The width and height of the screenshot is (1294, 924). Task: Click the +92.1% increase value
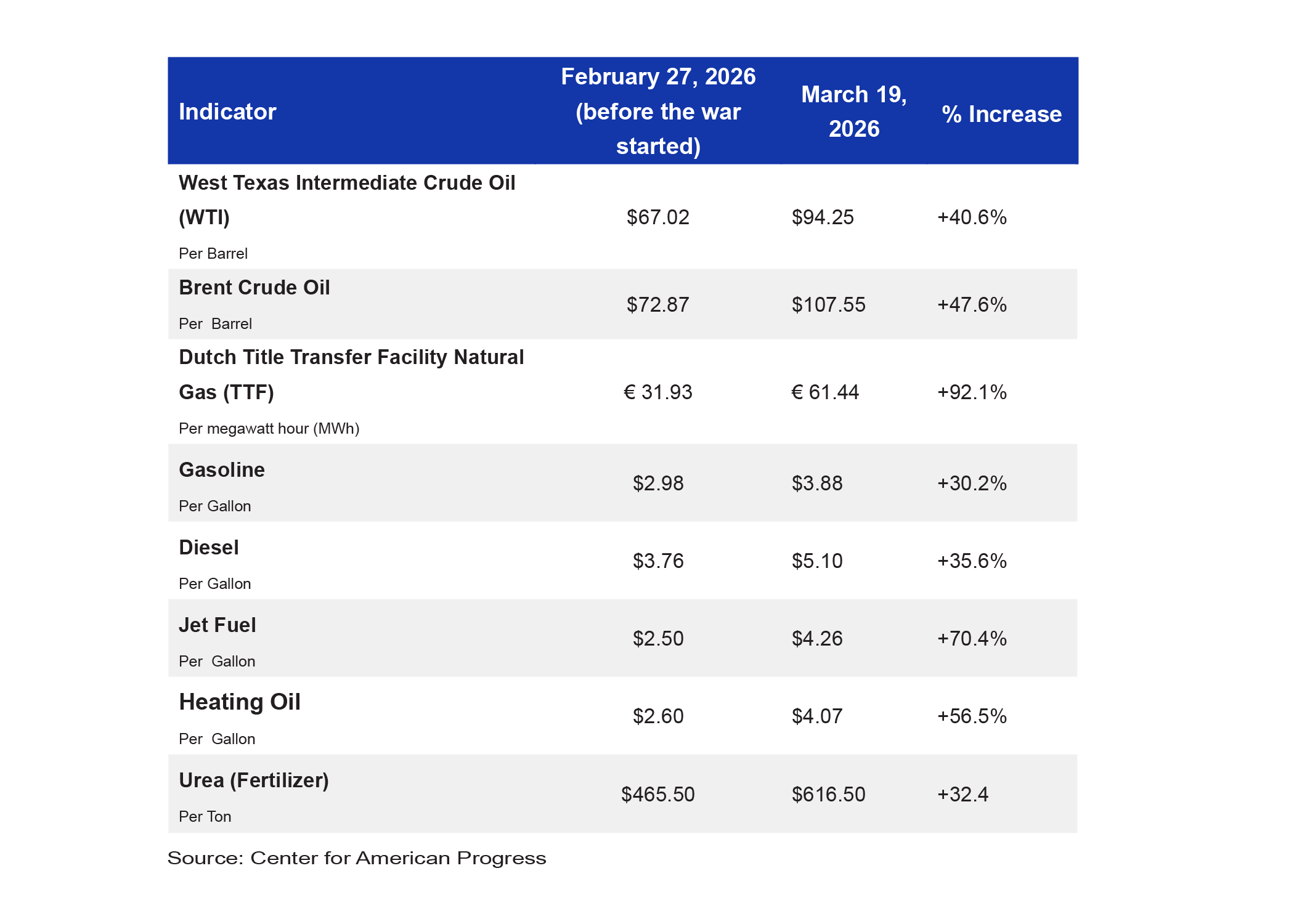pos(972,392)
